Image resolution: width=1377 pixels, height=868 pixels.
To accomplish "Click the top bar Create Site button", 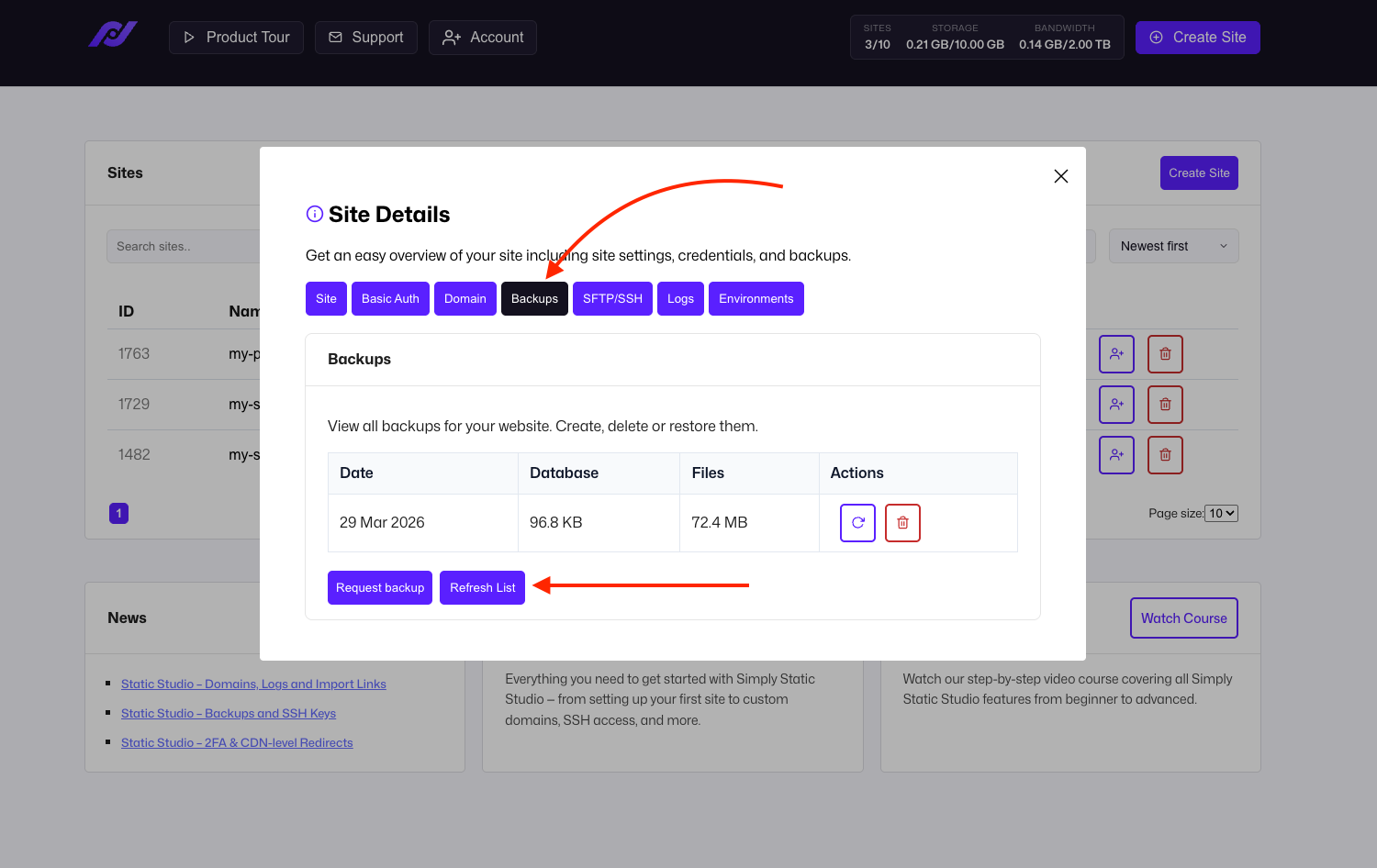I will point(1197,38).
